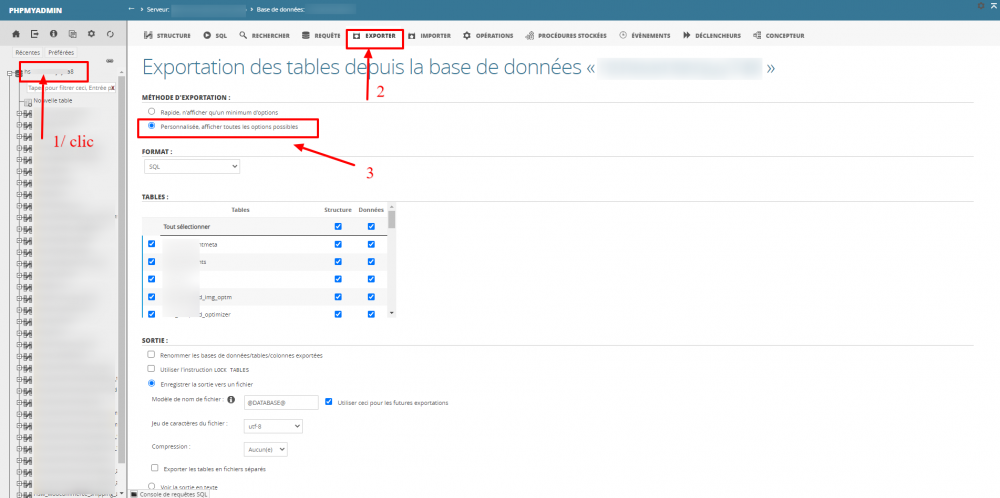Click the link chain icon in navigation panel
Screen dimensions: 1000x498
(110, 61)
